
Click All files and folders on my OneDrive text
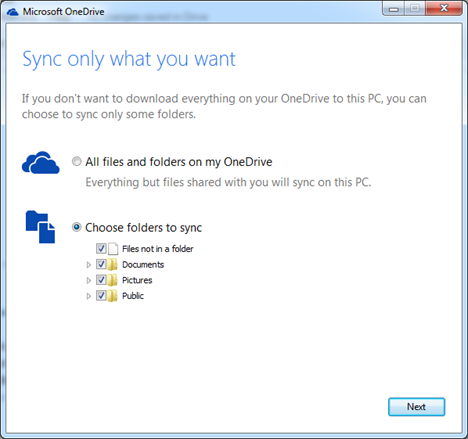(179, 162)
